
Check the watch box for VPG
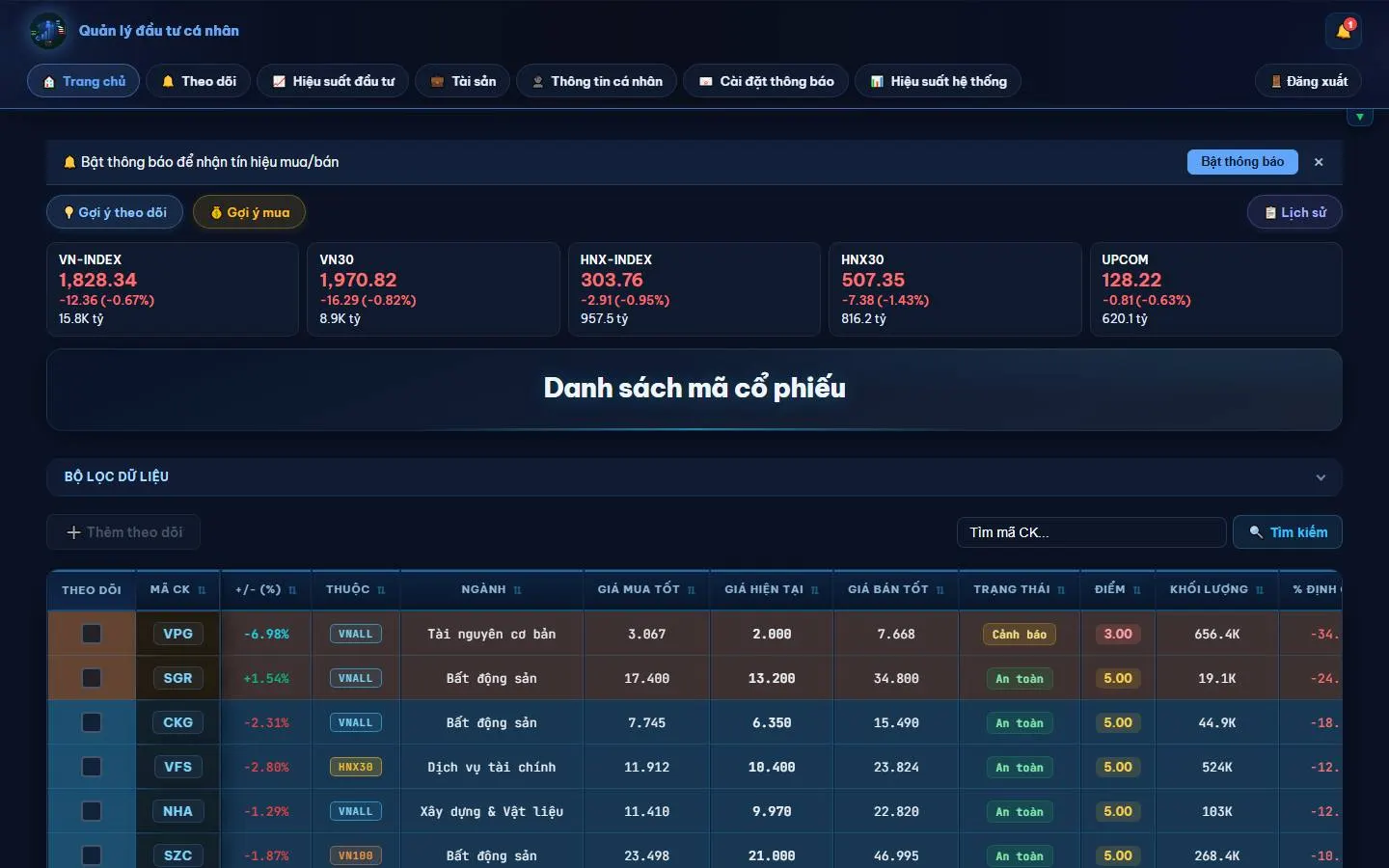click(92, 634)
